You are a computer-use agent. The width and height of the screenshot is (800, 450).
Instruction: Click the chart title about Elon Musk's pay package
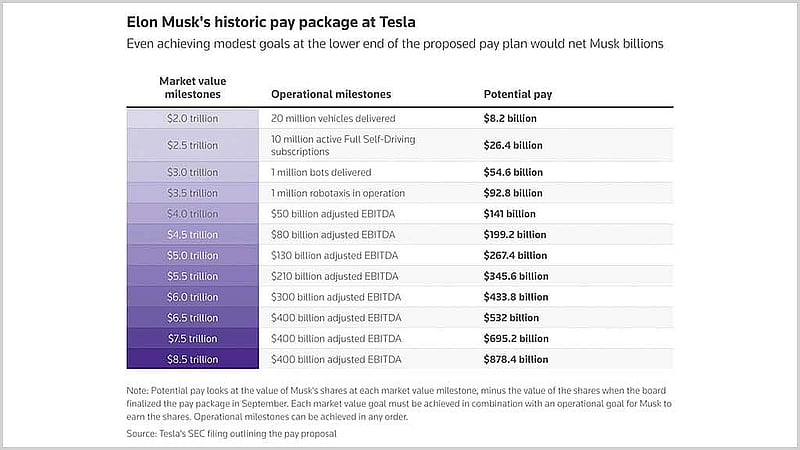[271, 22]
